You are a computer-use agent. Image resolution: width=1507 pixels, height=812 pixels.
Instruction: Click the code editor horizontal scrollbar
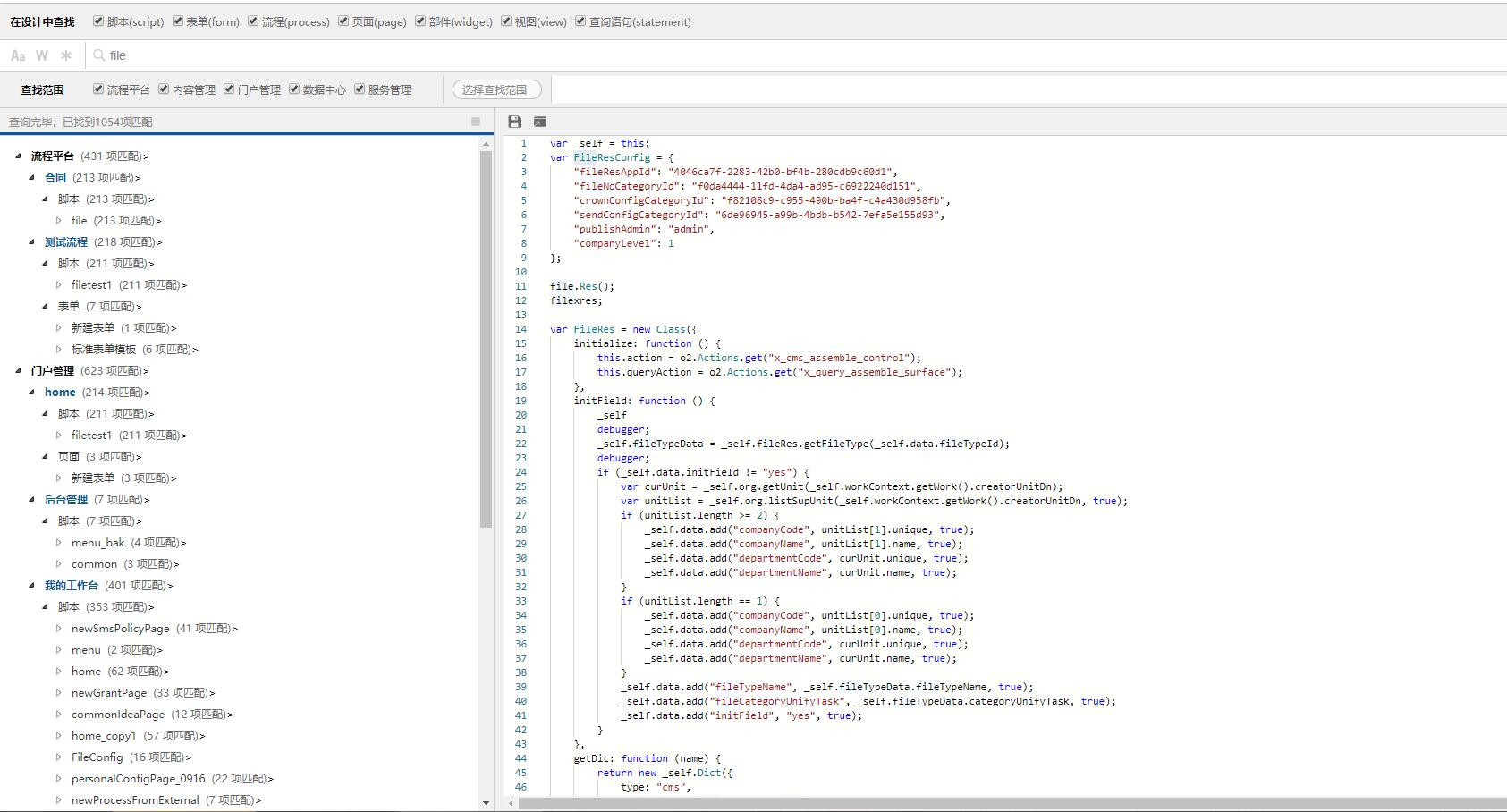click(x=1011, y=803)
